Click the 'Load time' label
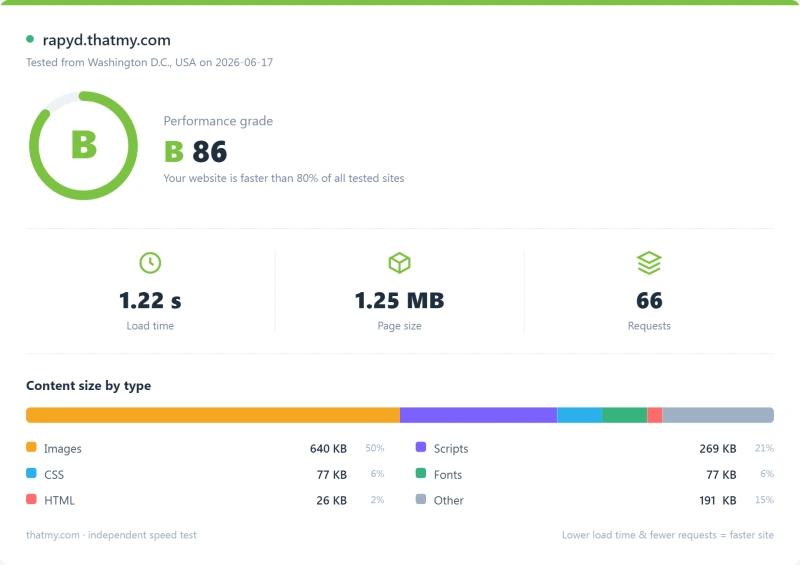800x565 pixels. [x=150, y=326]
